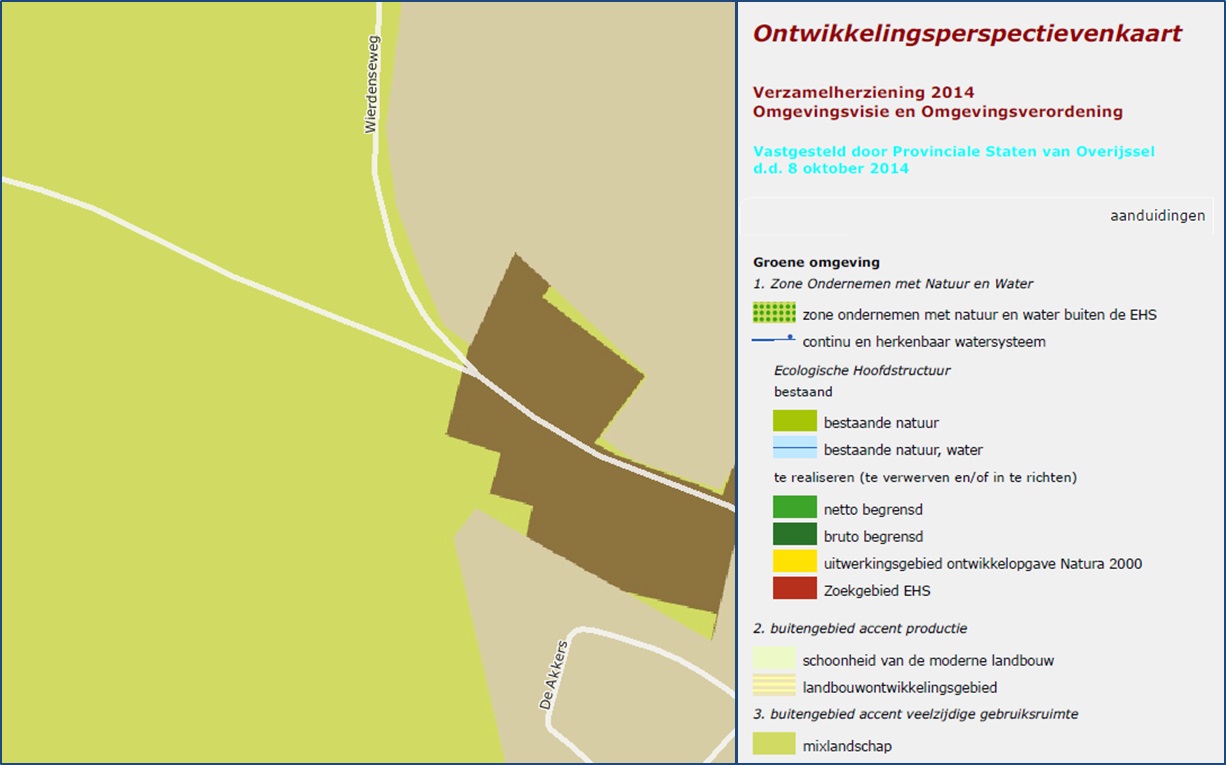The height and width of the screenshot is (765, 1226).
Task: Click the d.d. 8 oktober 2014 date text
Action: point(830,169)
